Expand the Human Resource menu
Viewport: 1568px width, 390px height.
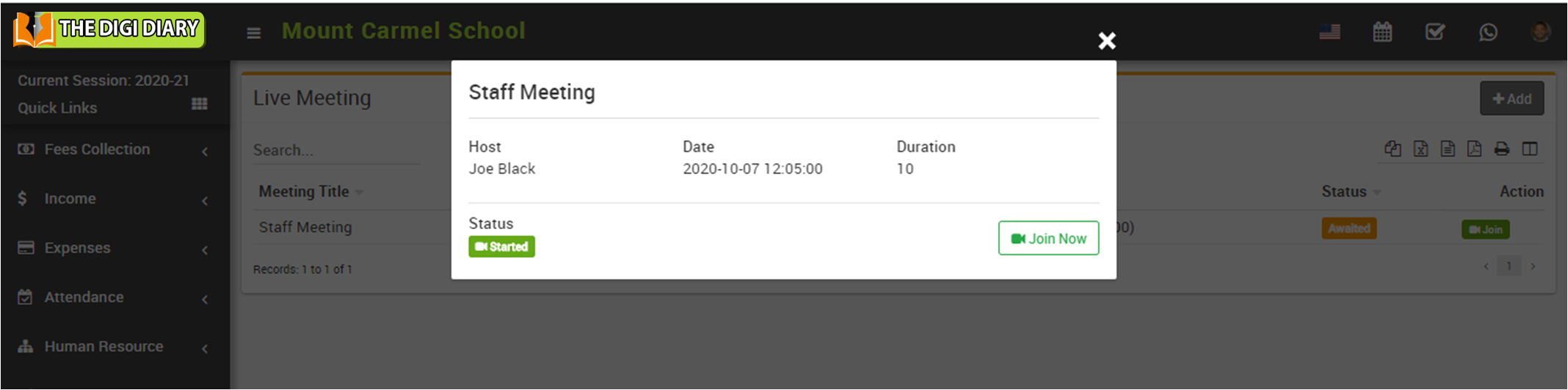(x=104, y=347)
